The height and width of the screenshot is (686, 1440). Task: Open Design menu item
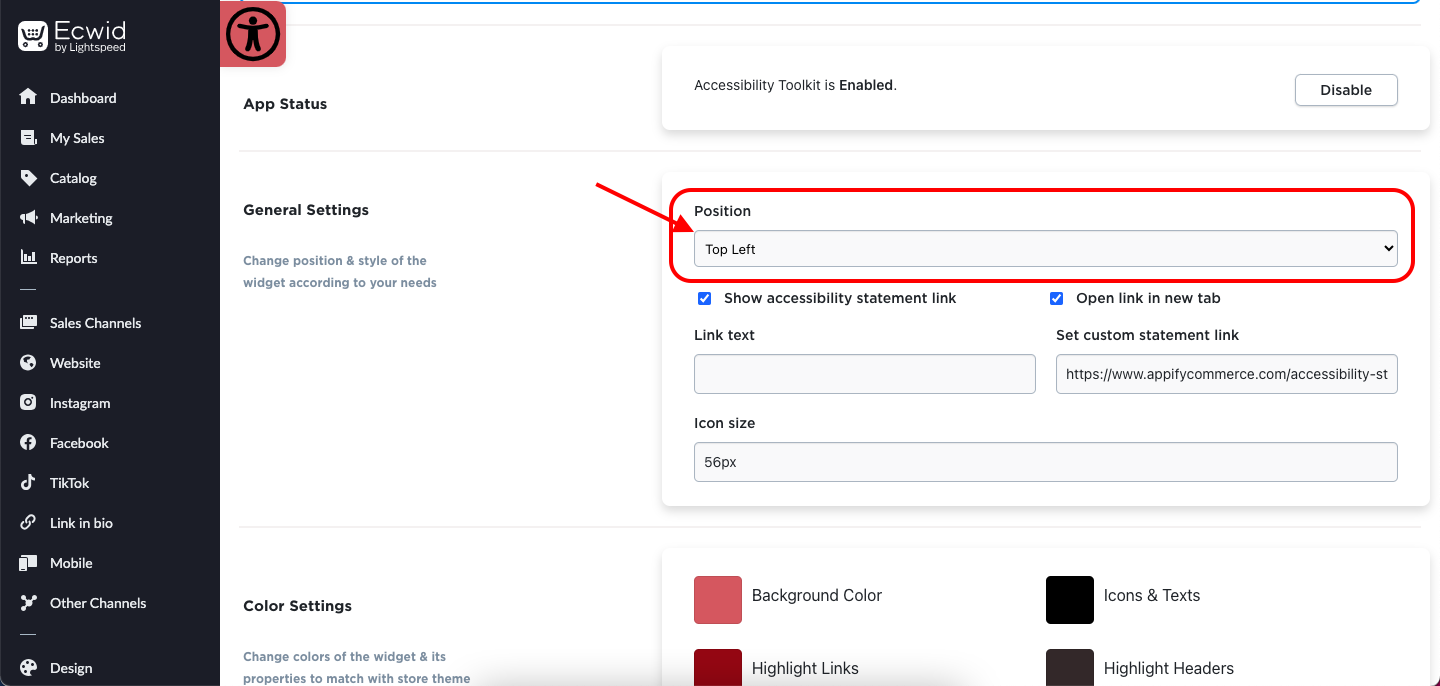pos(71,668)
